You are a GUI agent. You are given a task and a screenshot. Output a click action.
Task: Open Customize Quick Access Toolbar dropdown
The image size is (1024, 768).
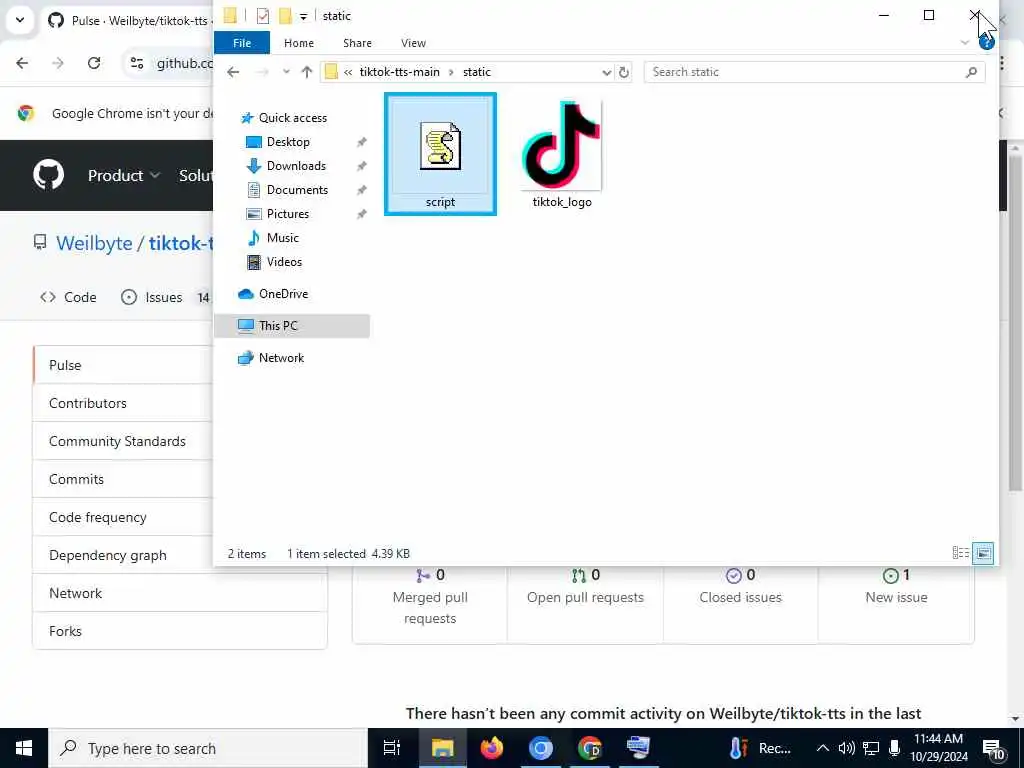(303, 16)
